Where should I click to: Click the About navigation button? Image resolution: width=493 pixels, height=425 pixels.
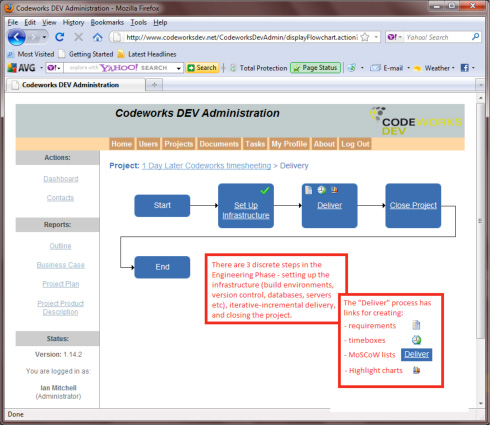click(324, 144)
